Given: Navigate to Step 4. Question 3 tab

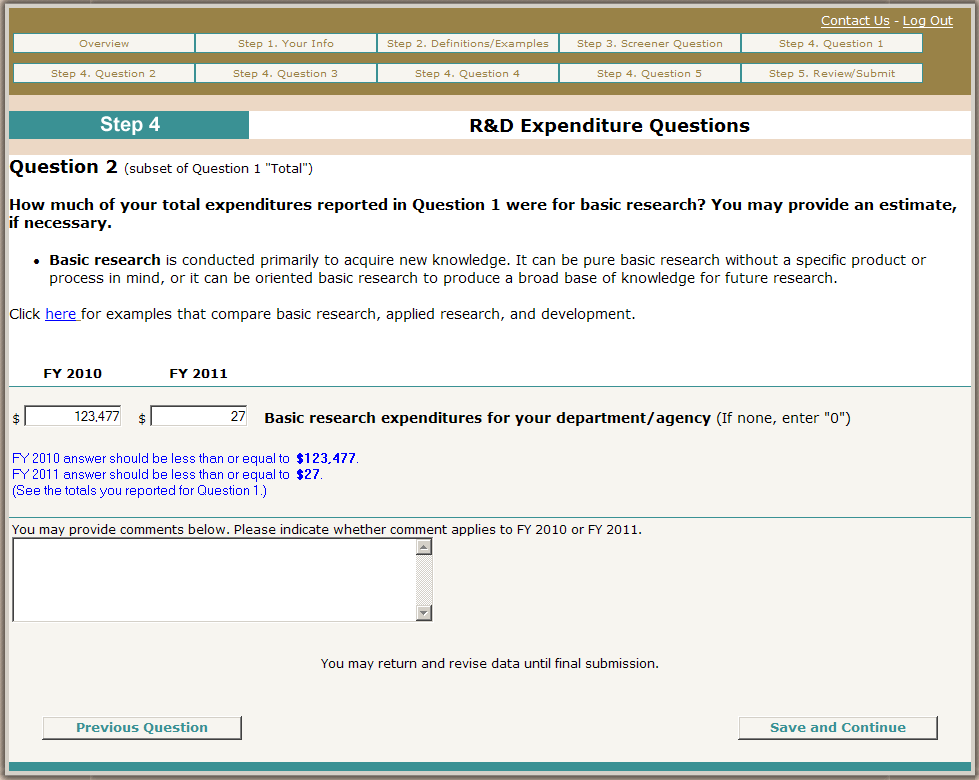Looking at the screenshot, I should click(286, 74).
